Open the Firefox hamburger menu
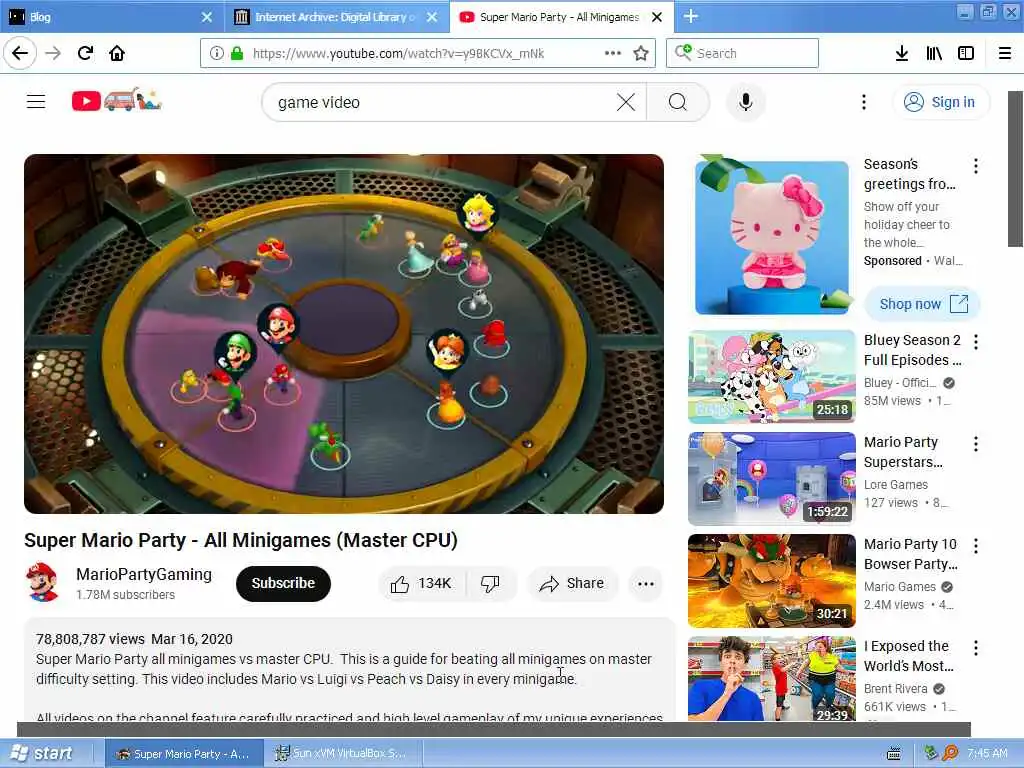The width and height of the screenshot is (1024, 768). (x=1005, y=53)
